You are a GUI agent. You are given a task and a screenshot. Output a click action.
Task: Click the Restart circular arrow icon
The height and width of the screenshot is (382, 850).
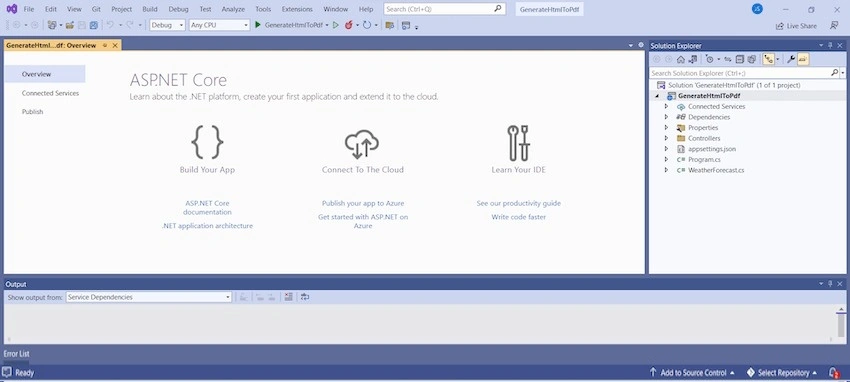click(x=367, y=25)
